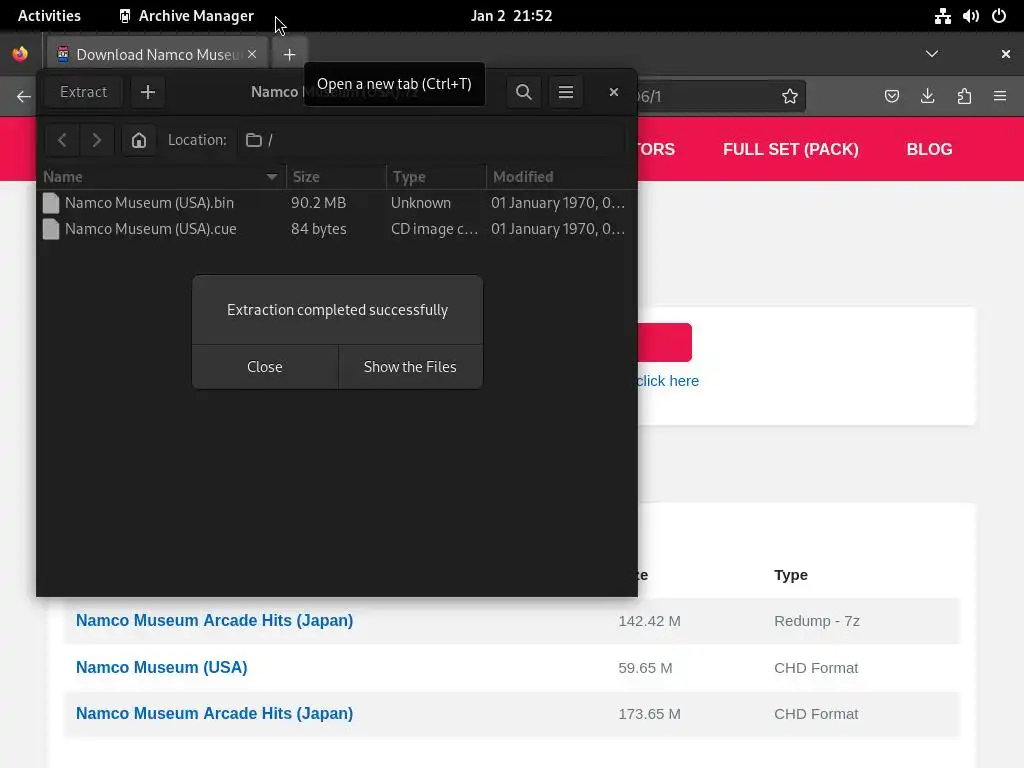Screen dimensions: 1024x768
Task: Expand the Firefox list all tabs dropdown
Action: click(932, 54)
